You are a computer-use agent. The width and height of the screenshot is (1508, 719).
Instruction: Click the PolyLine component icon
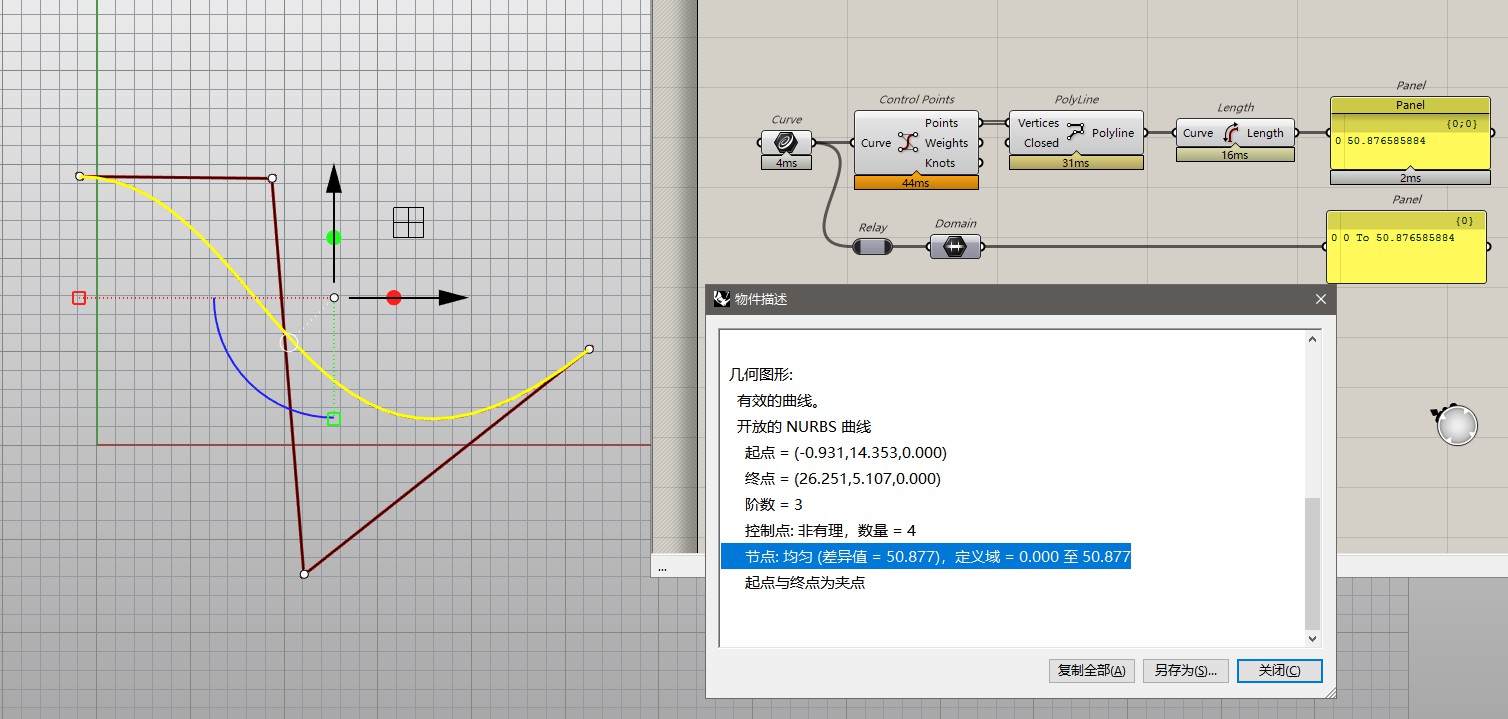tap(1075, 132)
